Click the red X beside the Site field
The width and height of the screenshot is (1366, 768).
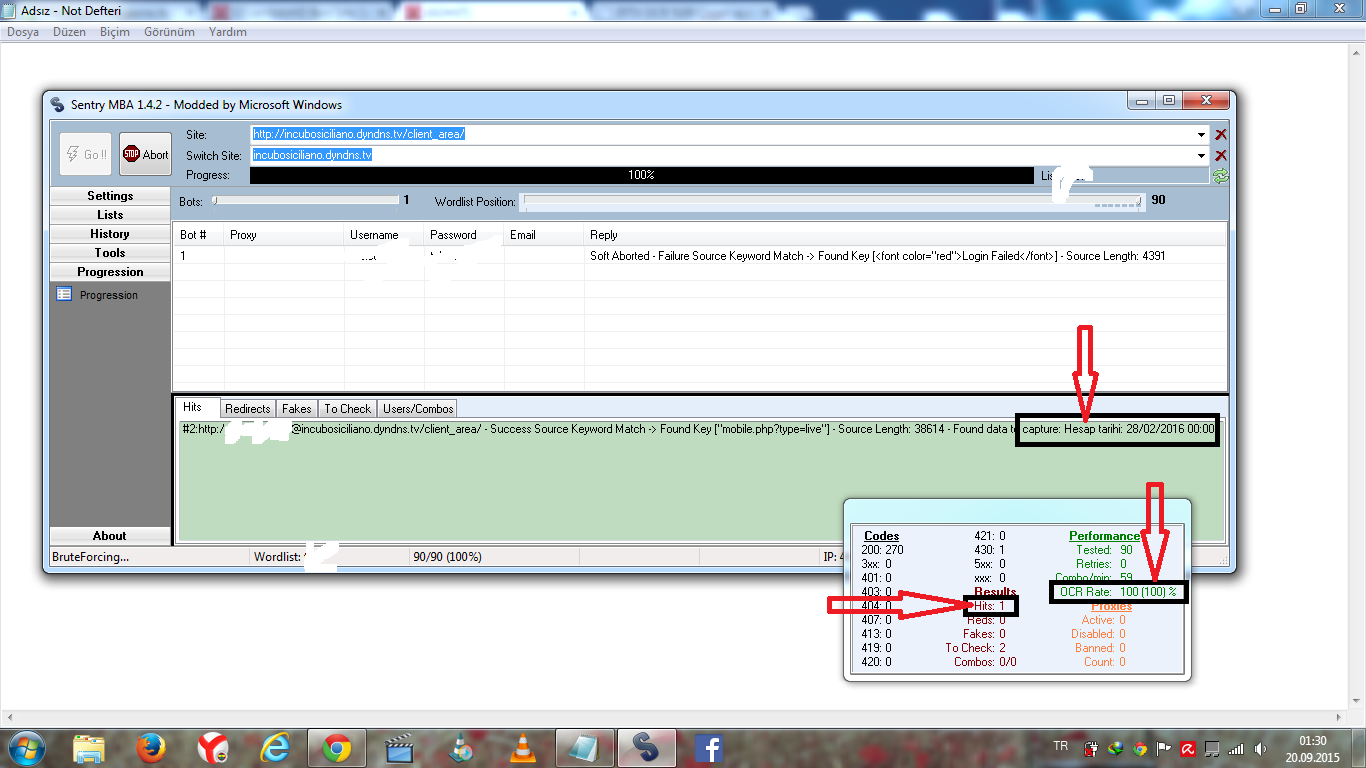pos(1220,135)
